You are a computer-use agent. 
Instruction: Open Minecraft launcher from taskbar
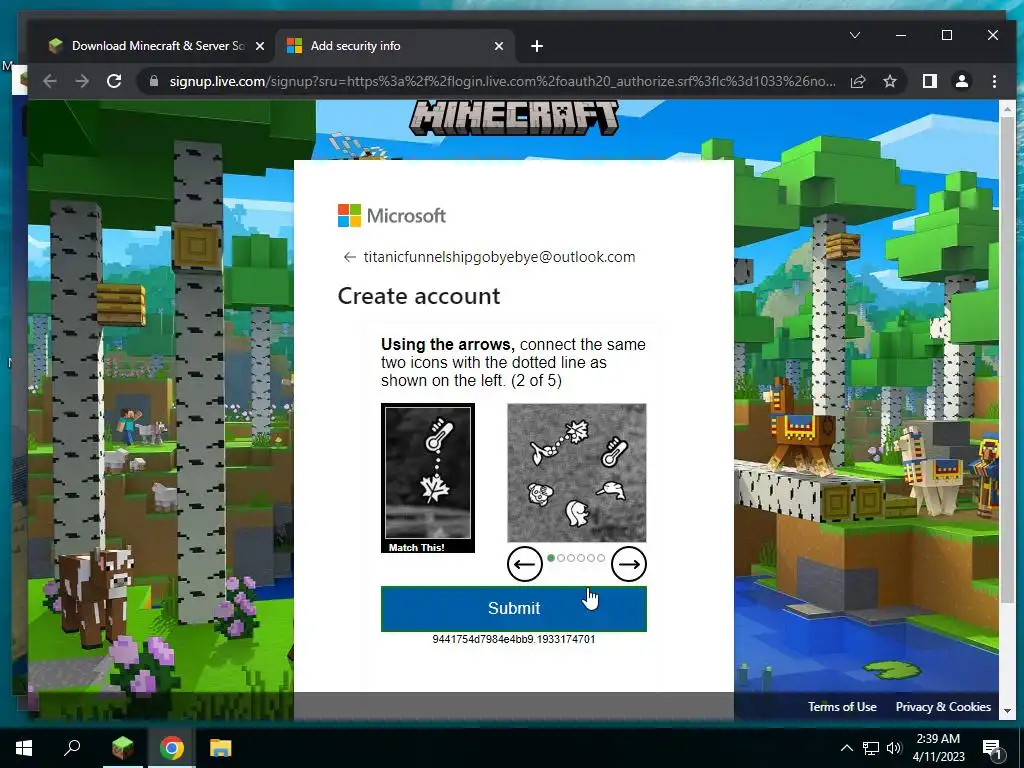pyautogui.click(x=122, y=748)
